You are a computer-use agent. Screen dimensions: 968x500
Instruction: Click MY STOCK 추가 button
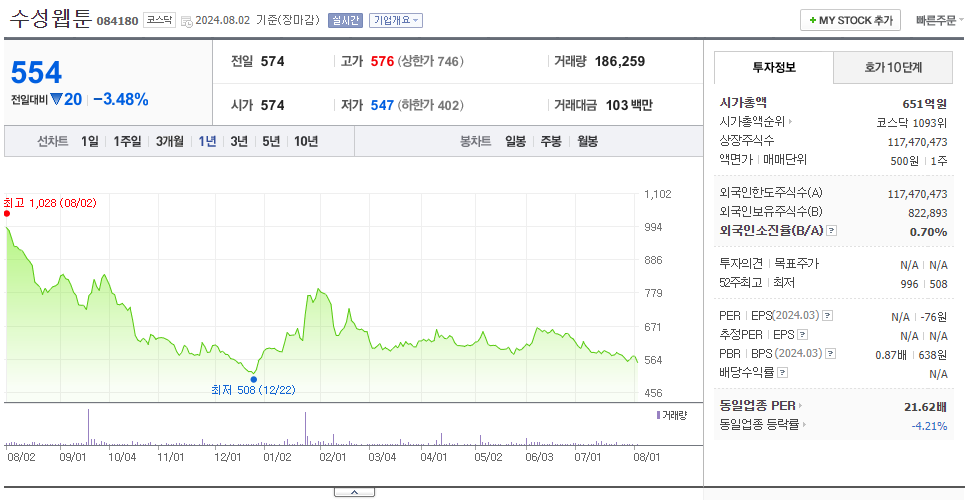coord(851,20)
